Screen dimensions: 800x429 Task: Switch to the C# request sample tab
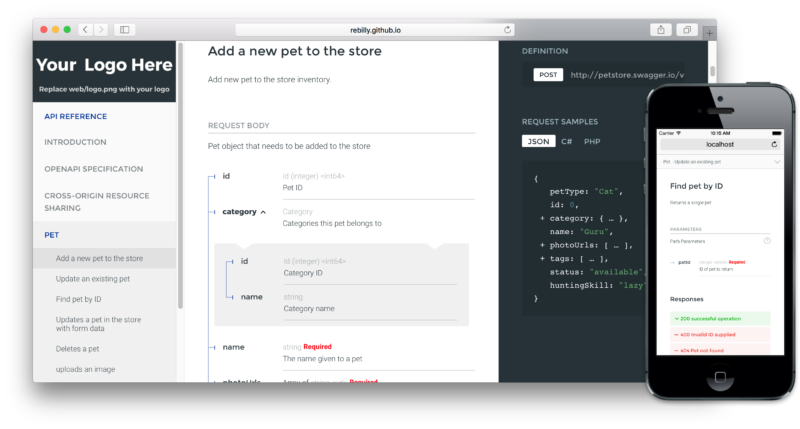click(566, 141)
